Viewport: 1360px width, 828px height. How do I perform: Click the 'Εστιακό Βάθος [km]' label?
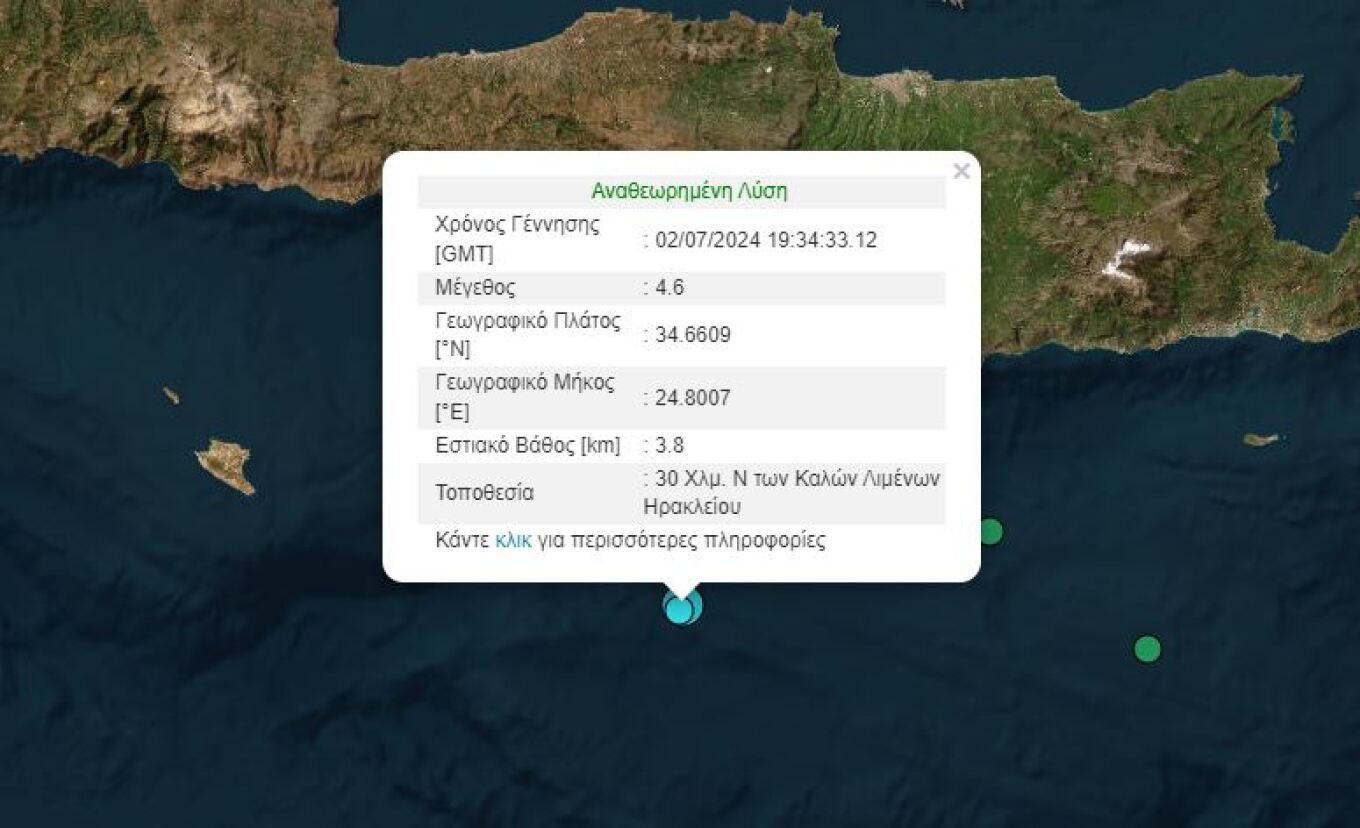pos(527,445)
